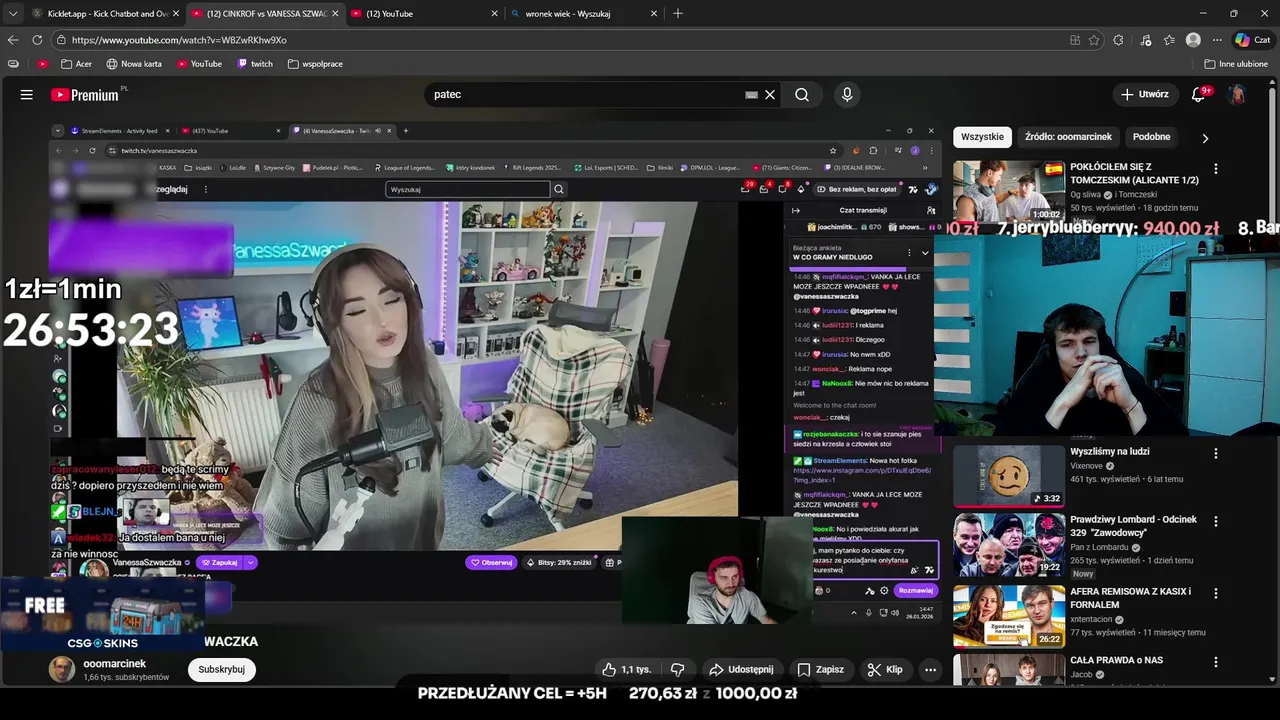This screenshot has width=1280, height=720.
Task: Reload the current page
Action: pyautogui.click(x=37, y=40)
